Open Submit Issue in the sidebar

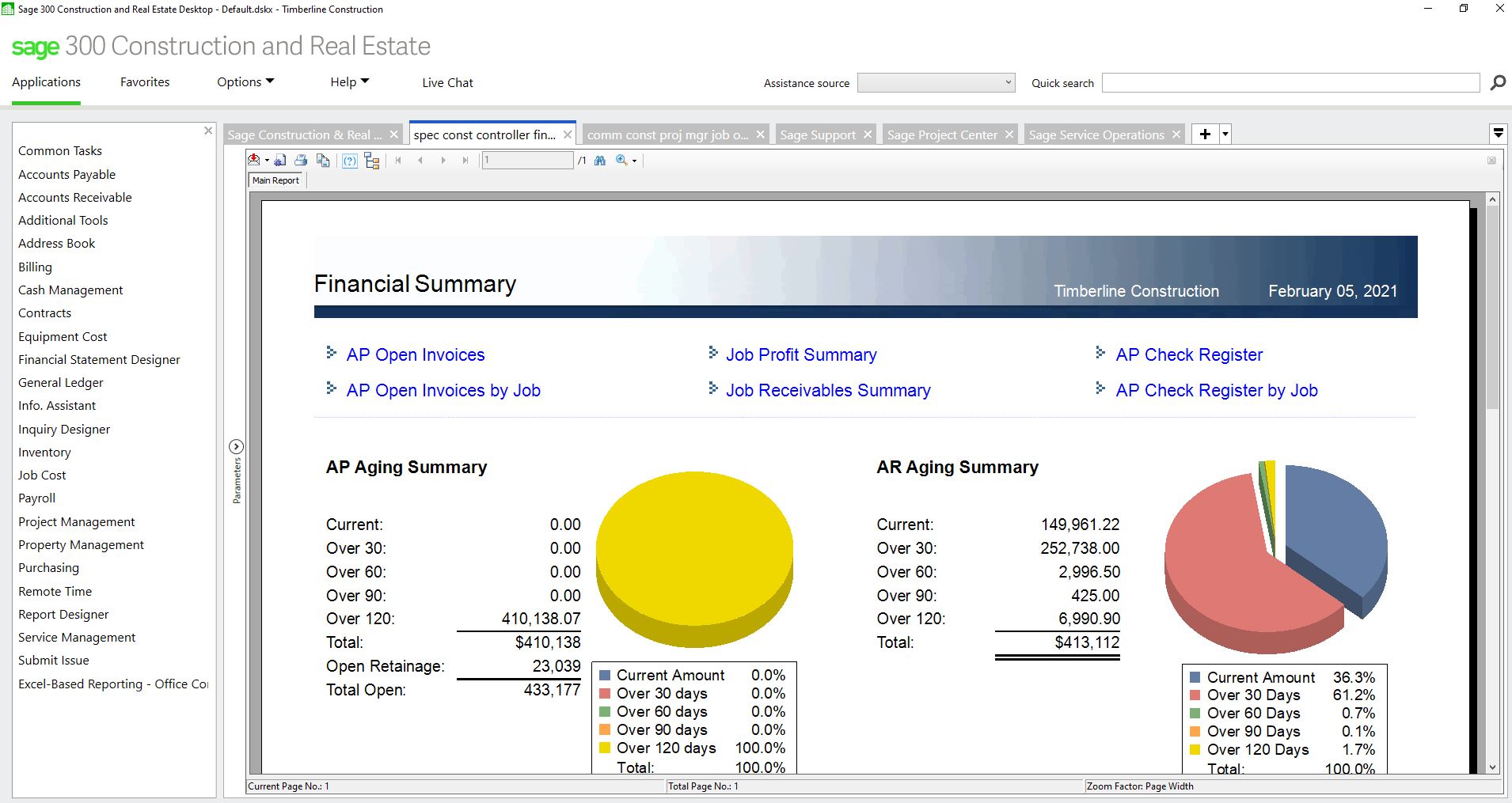point(54,660)
